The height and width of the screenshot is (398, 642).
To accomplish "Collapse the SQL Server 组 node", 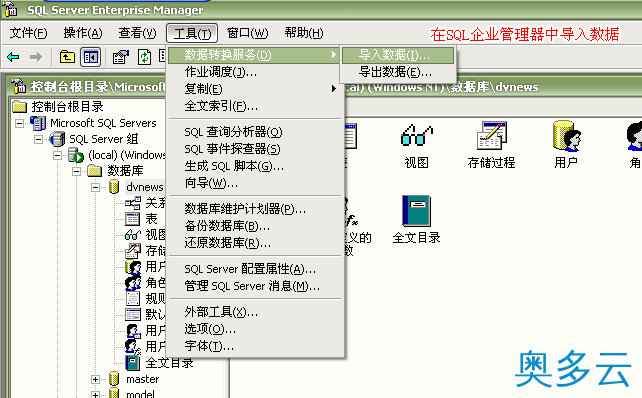I will pos(38,139).
